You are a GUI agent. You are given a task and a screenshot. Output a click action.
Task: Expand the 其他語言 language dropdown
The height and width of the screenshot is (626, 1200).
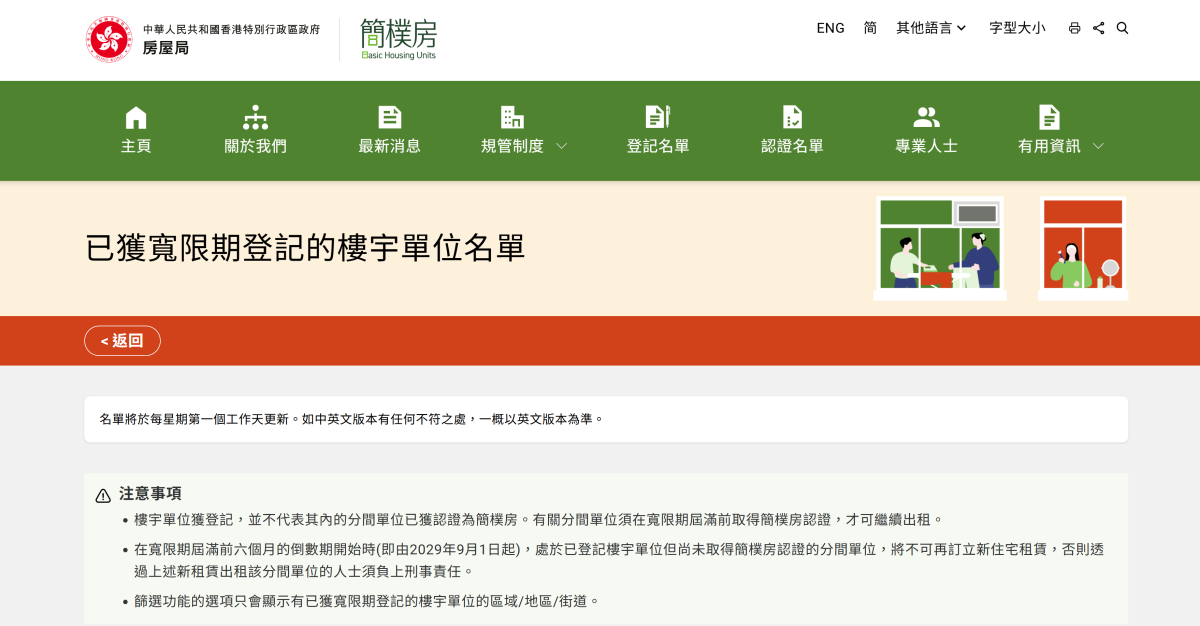[931, 28]
